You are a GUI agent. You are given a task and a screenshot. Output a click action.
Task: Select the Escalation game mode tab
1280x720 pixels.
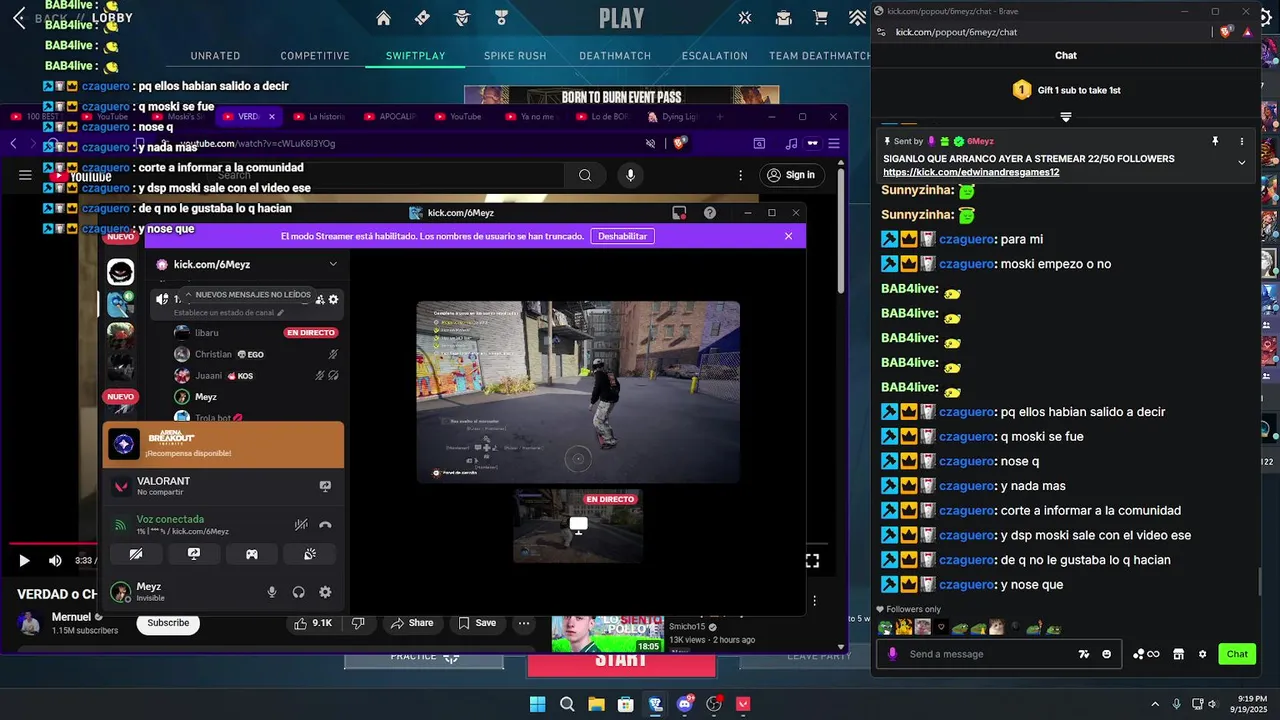point(715,56)
